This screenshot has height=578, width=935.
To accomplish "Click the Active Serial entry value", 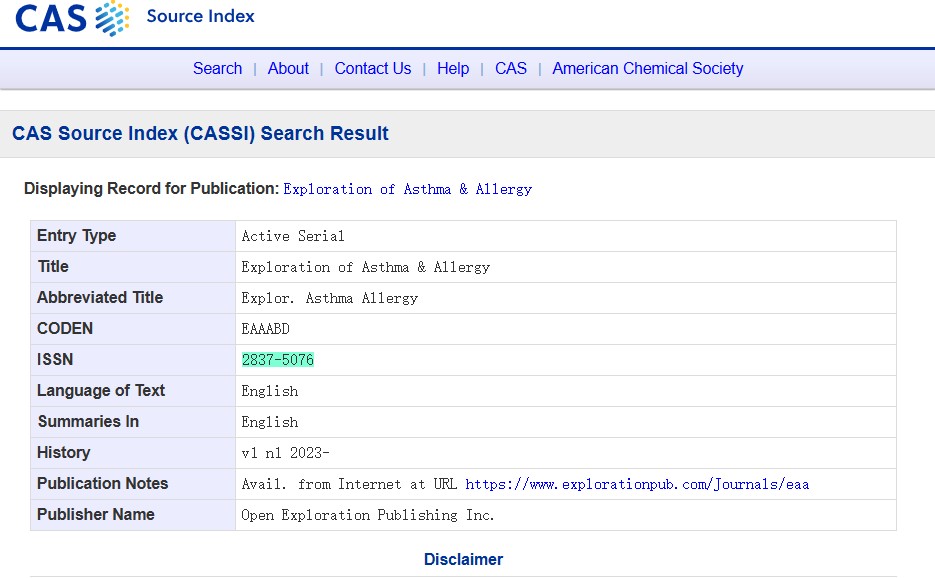I will tap(293, 236).
